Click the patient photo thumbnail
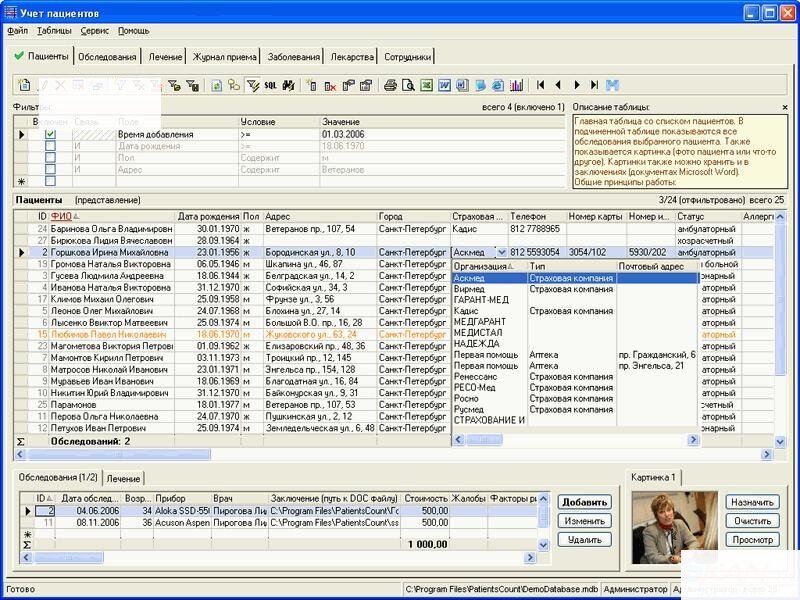Viewport: 800px width, 600px height. (x=674, y=528)
